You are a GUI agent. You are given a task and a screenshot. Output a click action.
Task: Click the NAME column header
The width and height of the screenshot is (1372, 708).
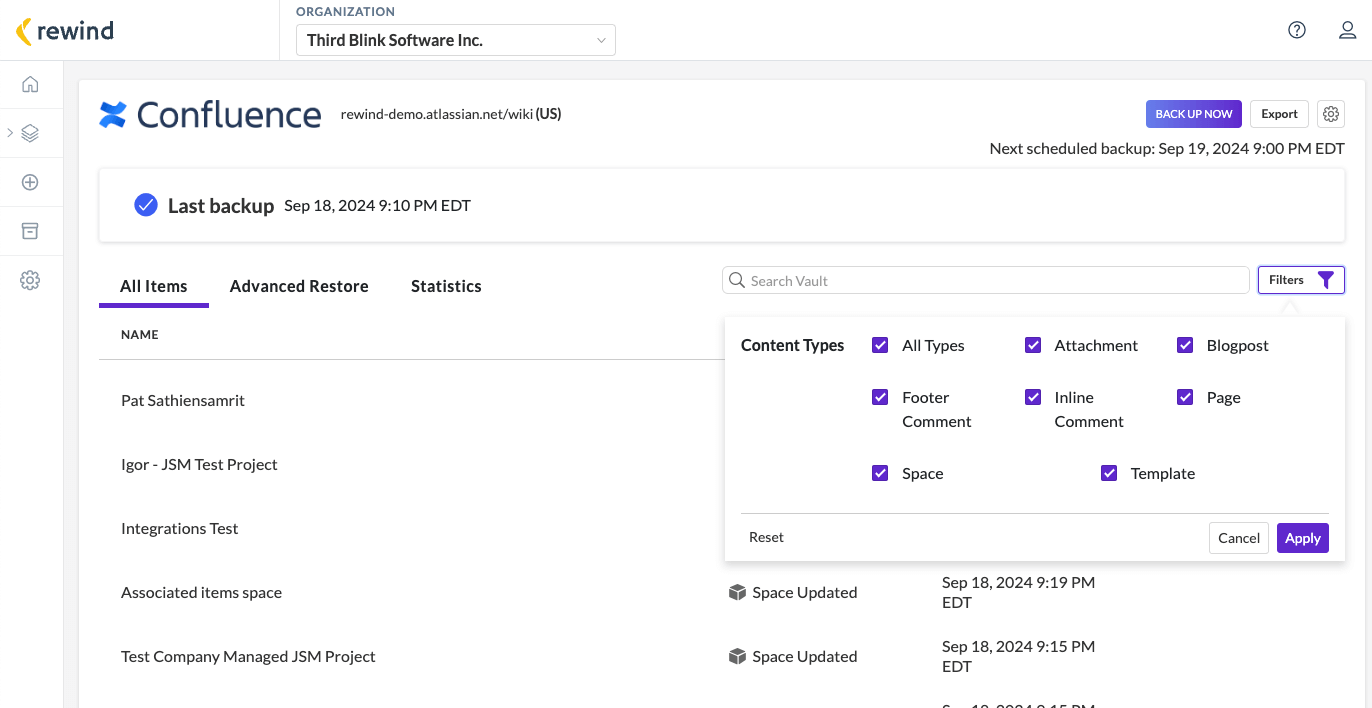[x=140, y=335]
